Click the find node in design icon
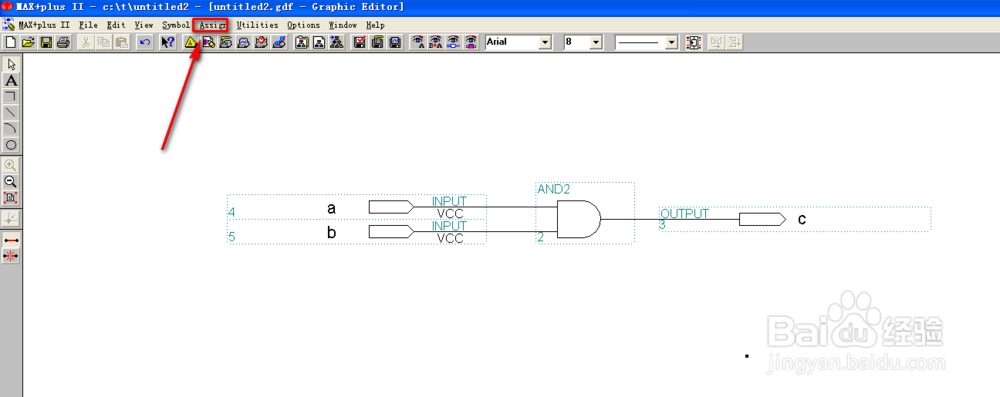 tap(453, 43)
